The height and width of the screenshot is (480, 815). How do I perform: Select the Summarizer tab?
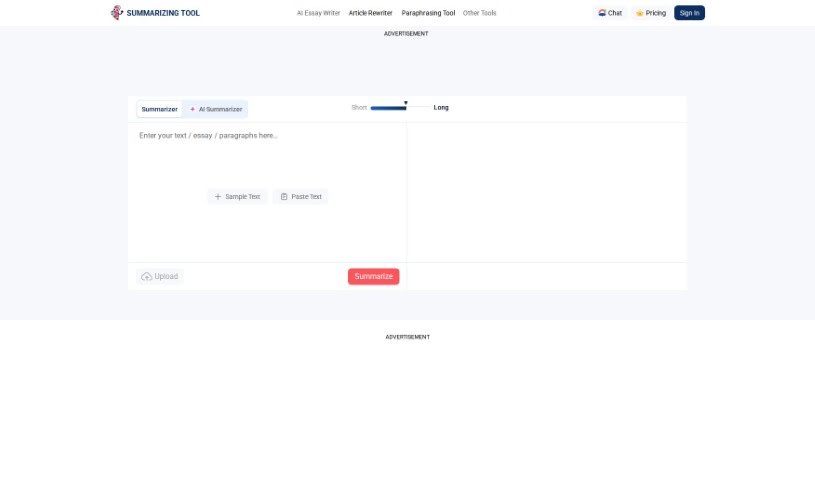tap(160, 109)
